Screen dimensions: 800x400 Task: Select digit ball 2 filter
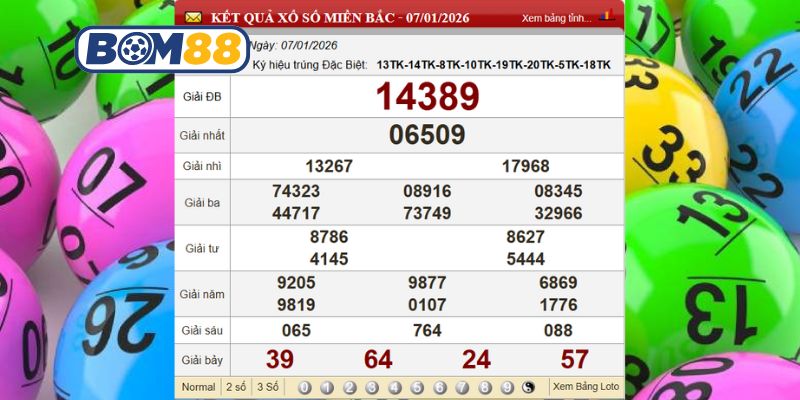click(349, 388)
